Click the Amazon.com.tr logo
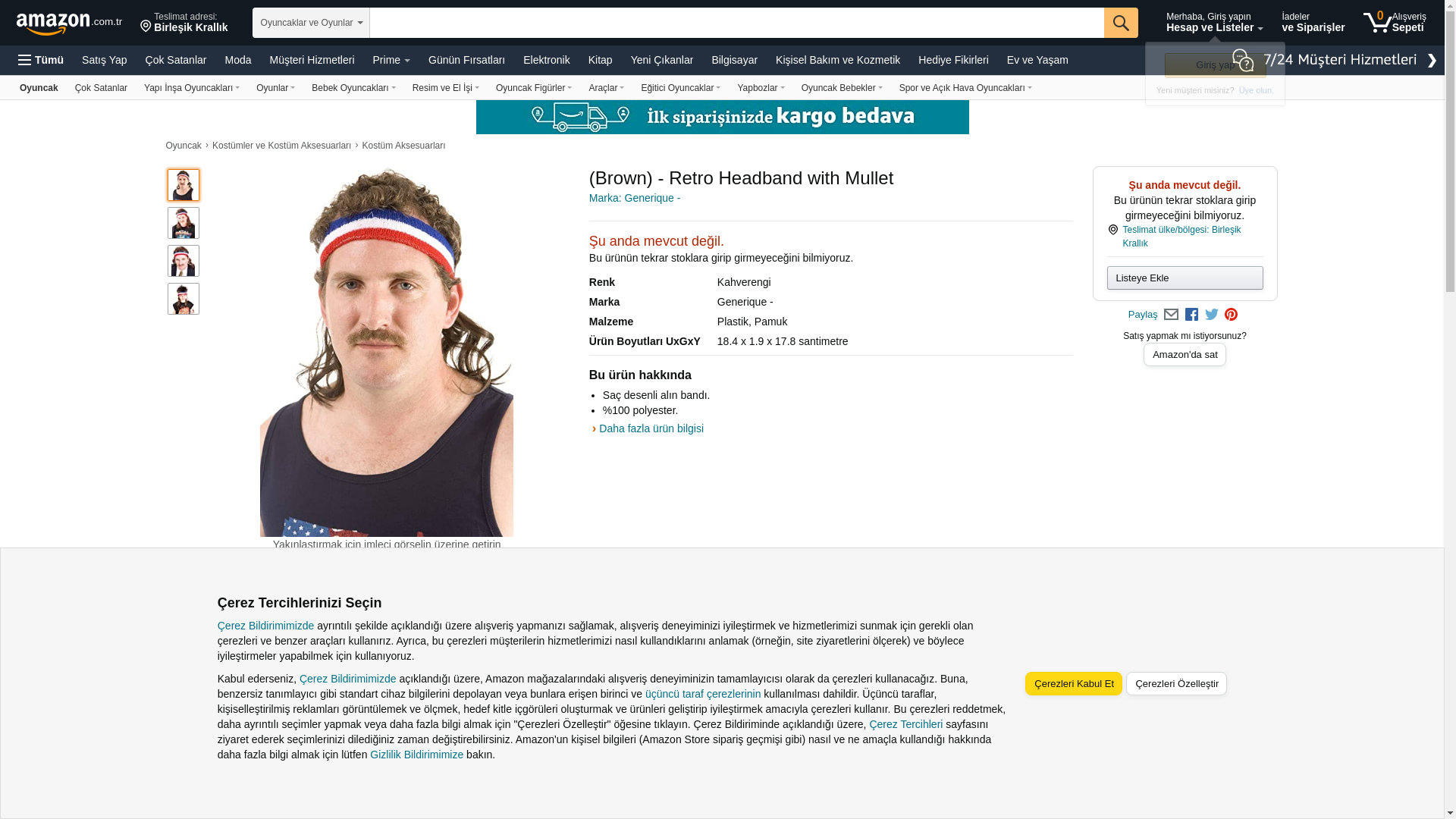1456x819 pixels. 68,23
